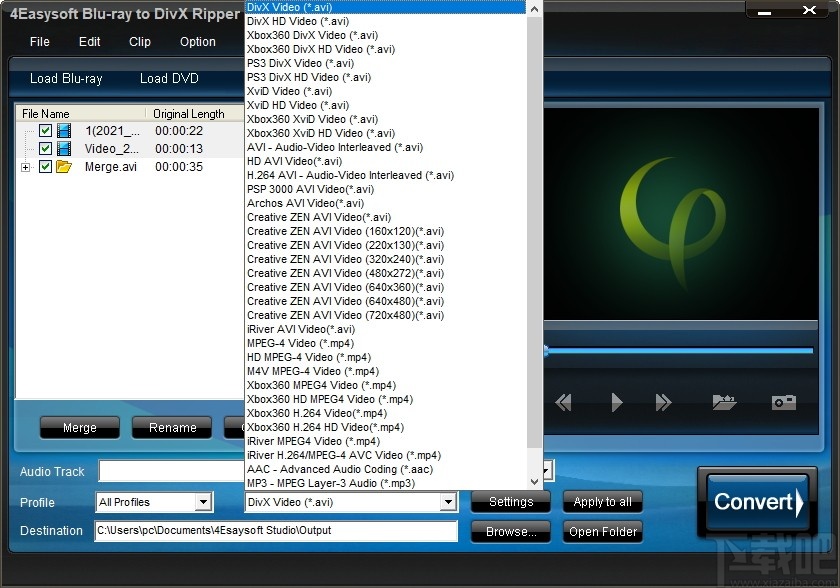Image resolution: width=840 pixels, height=588 pixels.
Task: Uncheck the Merge.avi checkbox
Action: tap(45, 167)
